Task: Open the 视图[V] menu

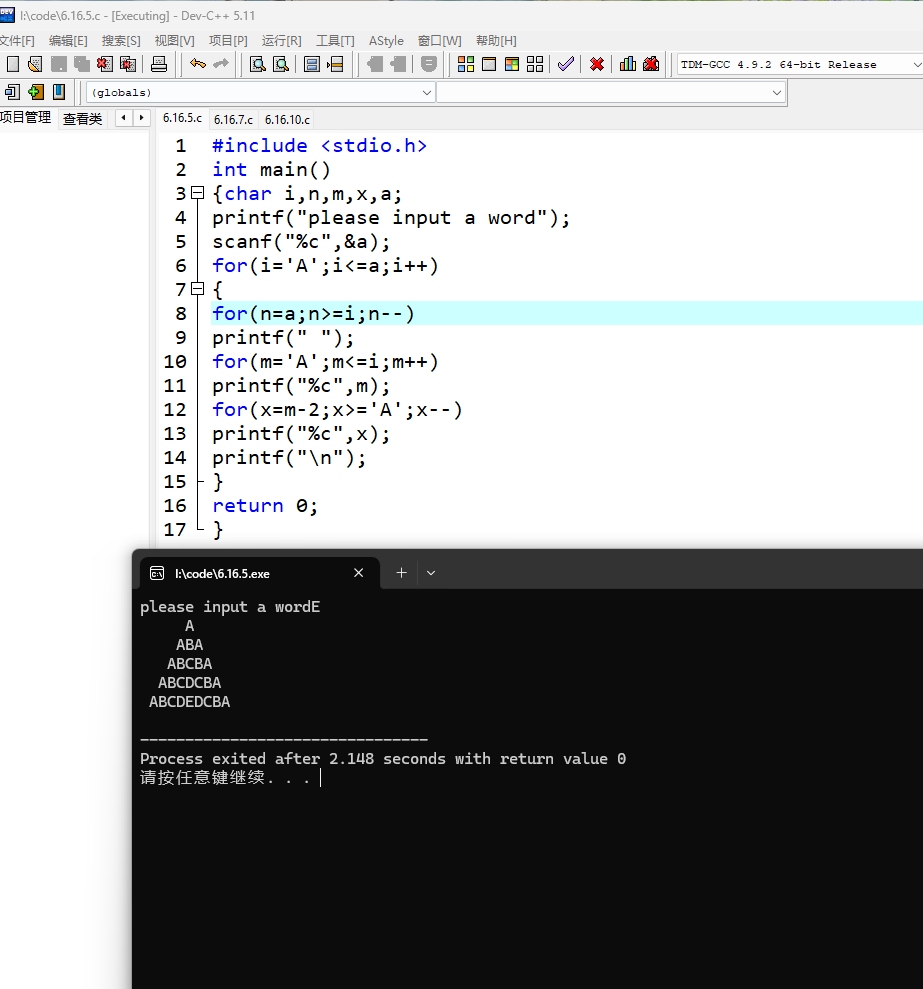Action: (x=175, y=40)
